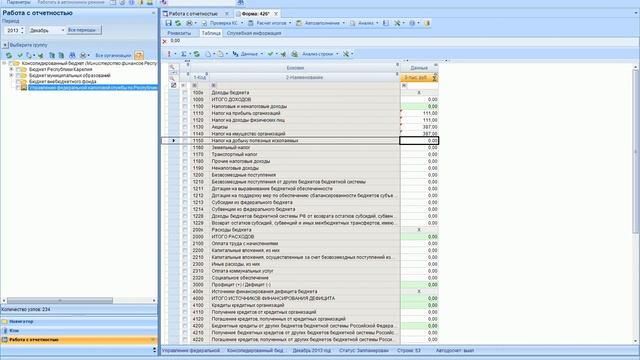Select the Форма: 426 document tab

pos(256,13)
